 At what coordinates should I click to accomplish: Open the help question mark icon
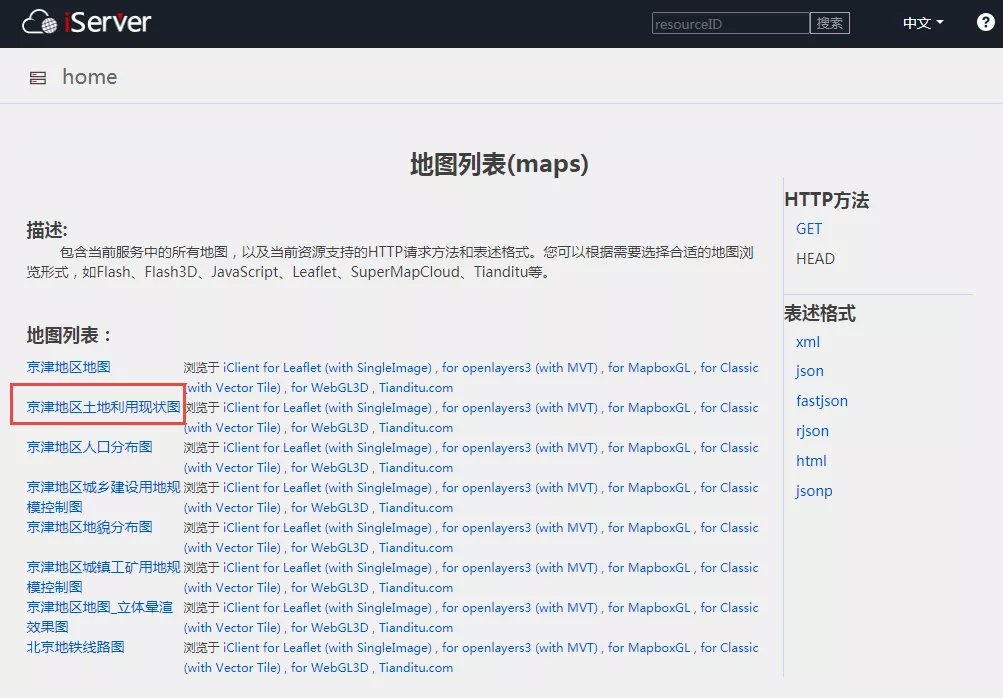coord(985,22)
